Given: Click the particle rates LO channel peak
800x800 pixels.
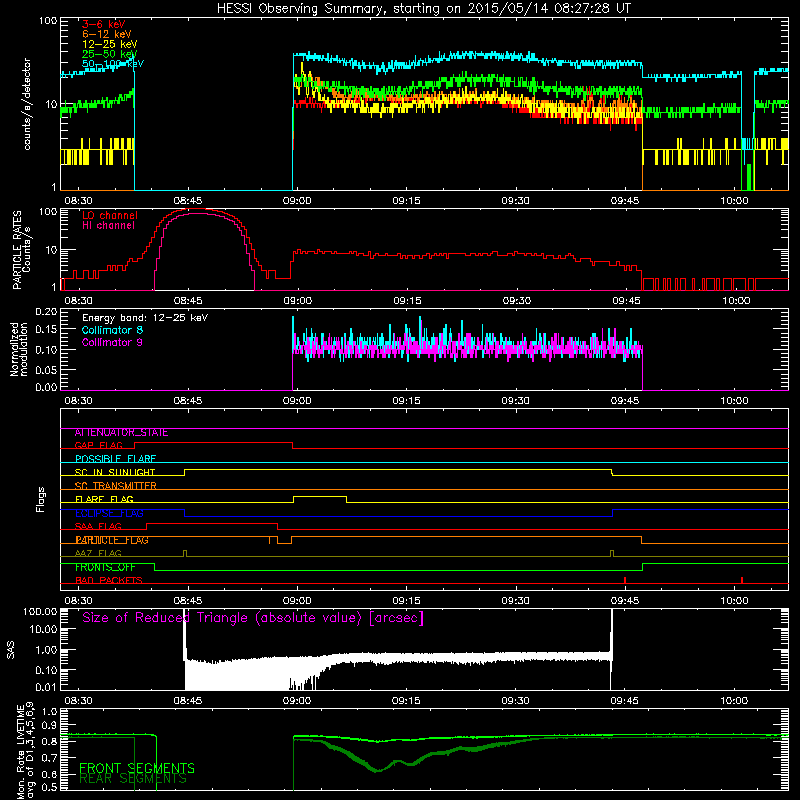Looking at the screenshot, I should pos(198,209).
